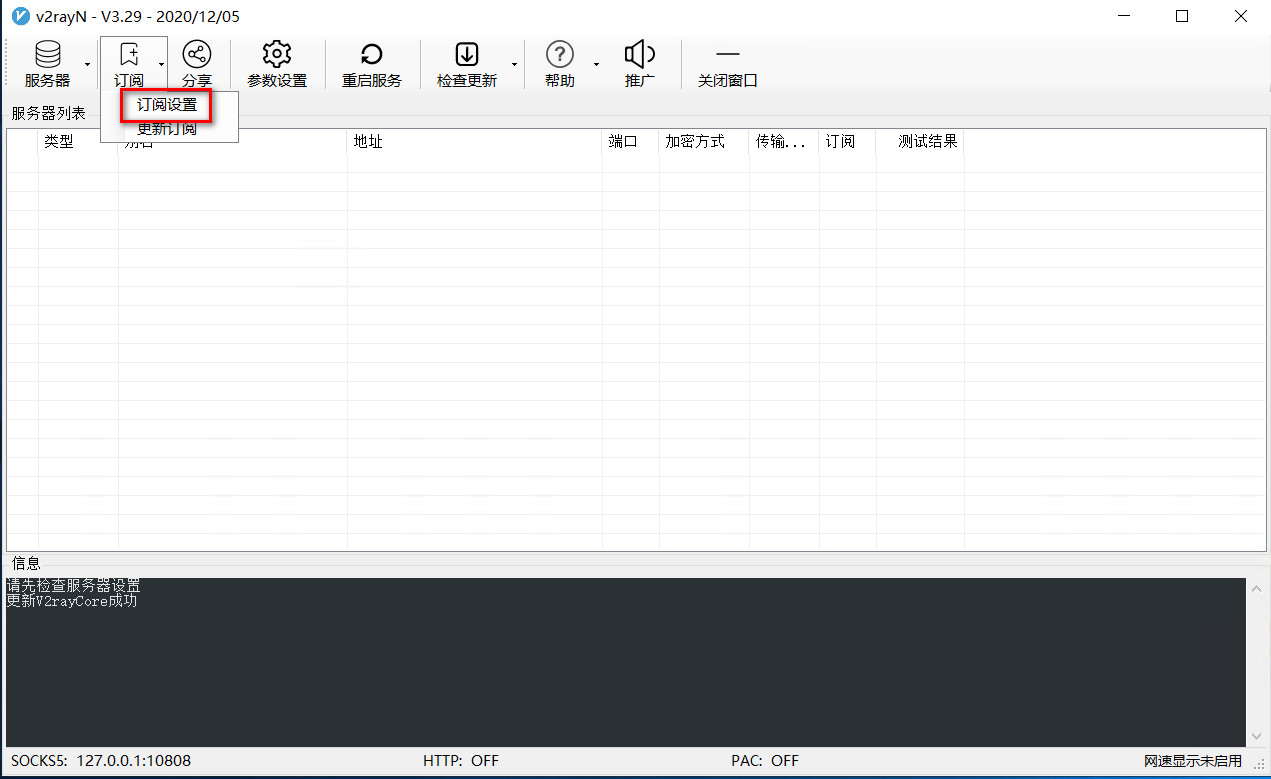1271x779 pixels.
Task: Expand the dropdown arrow beside 检查更新
Action: 515,65
